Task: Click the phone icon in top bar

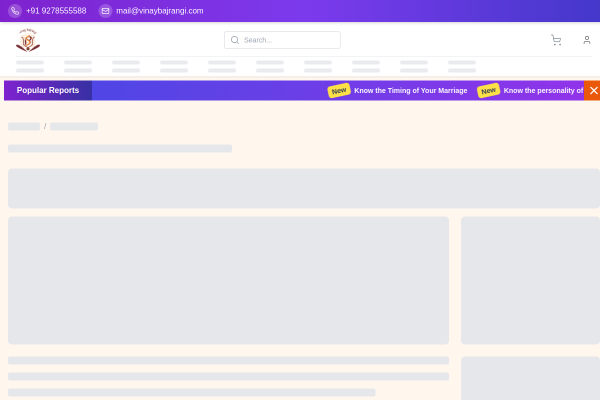Action: (x=14, y=11)
